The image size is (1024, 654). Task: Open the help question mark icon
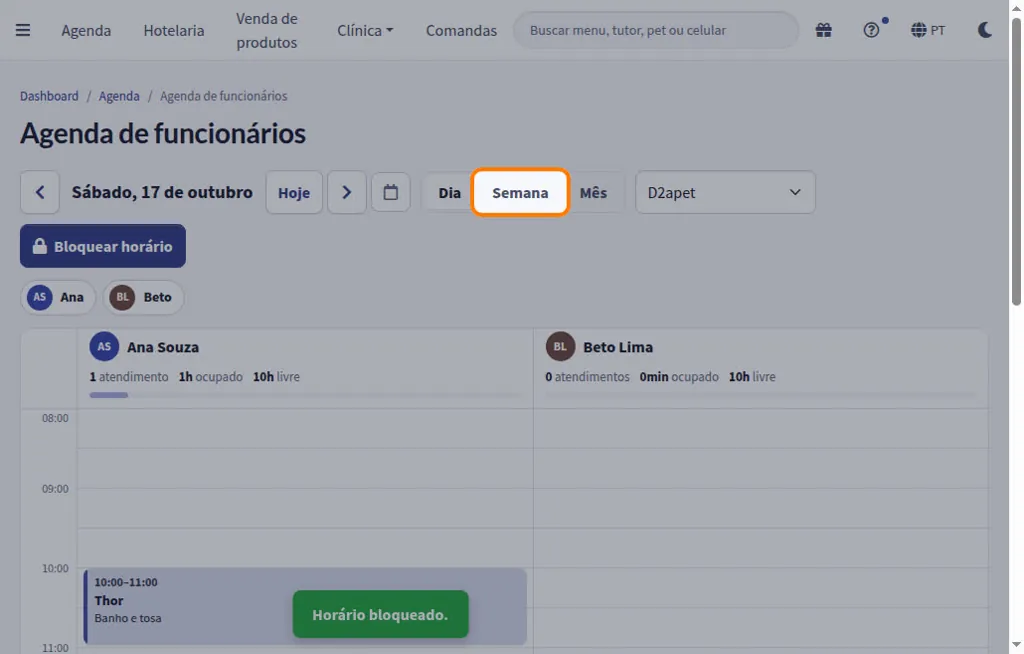click(x=871, y=30)
